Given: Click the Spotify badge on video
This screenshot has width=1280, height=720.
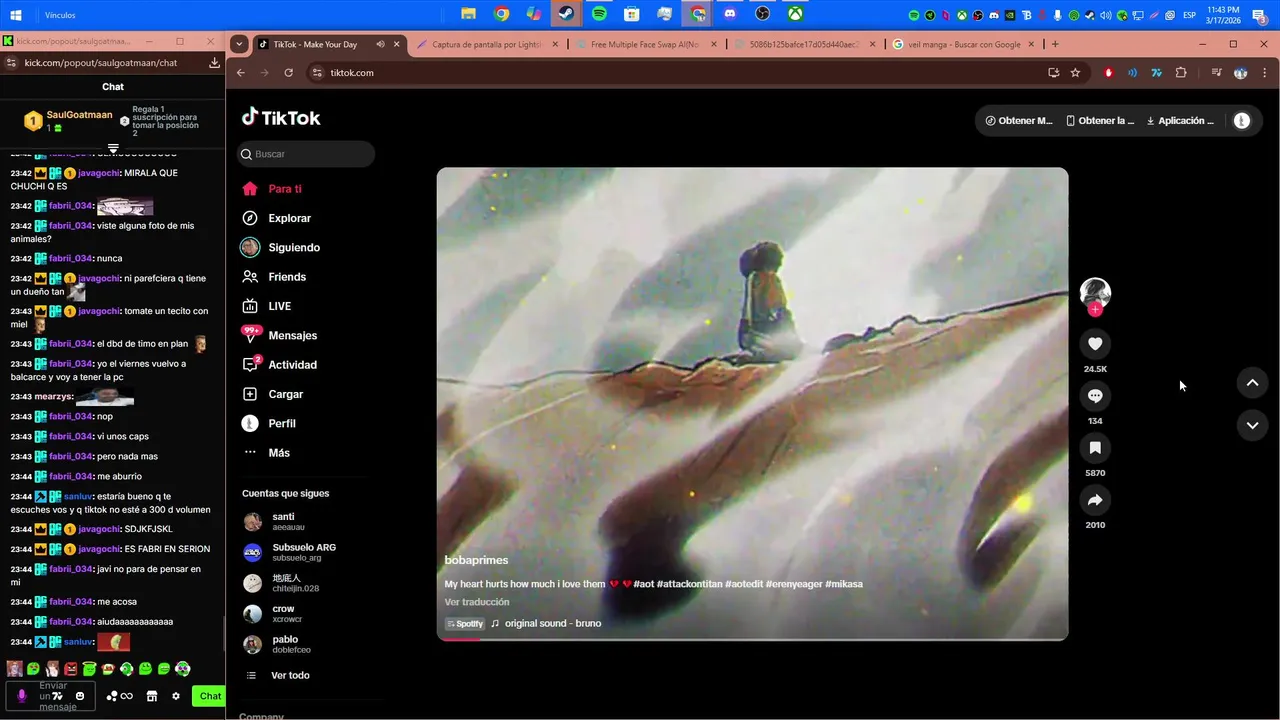Looking at the screenshot, I should (x=464, y=623).
